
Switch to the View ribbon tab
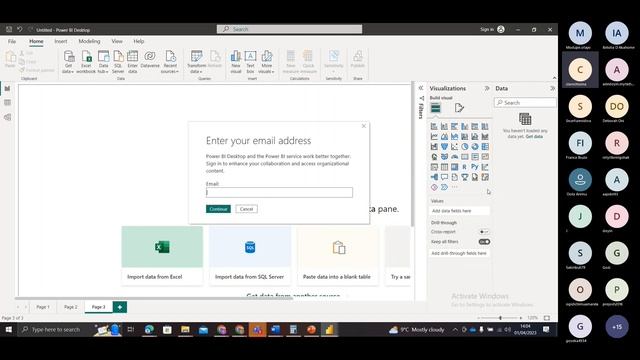pos(117,41)
